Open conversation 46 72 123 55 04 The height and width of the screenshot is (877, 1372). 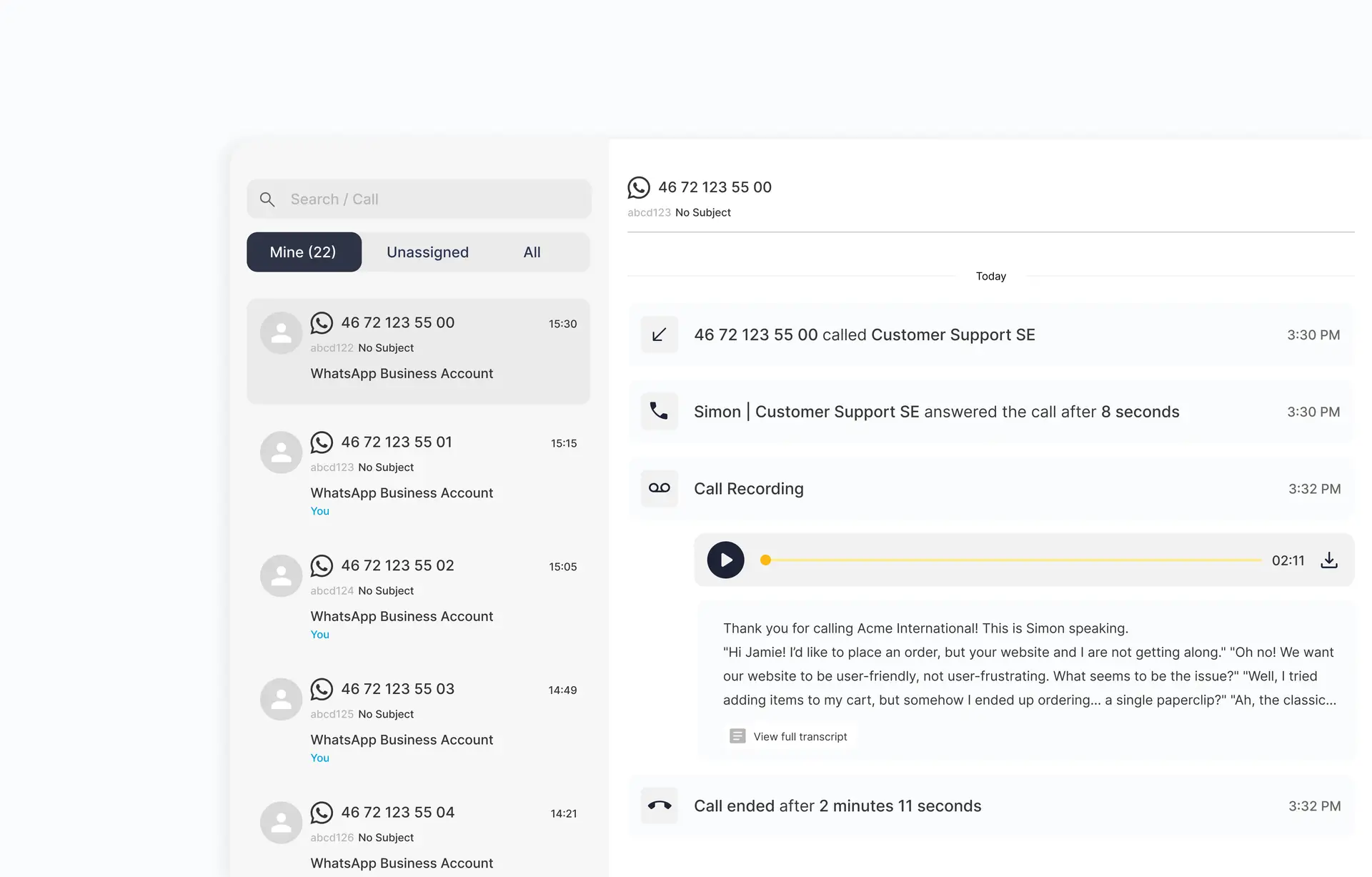tap(418, 836)
